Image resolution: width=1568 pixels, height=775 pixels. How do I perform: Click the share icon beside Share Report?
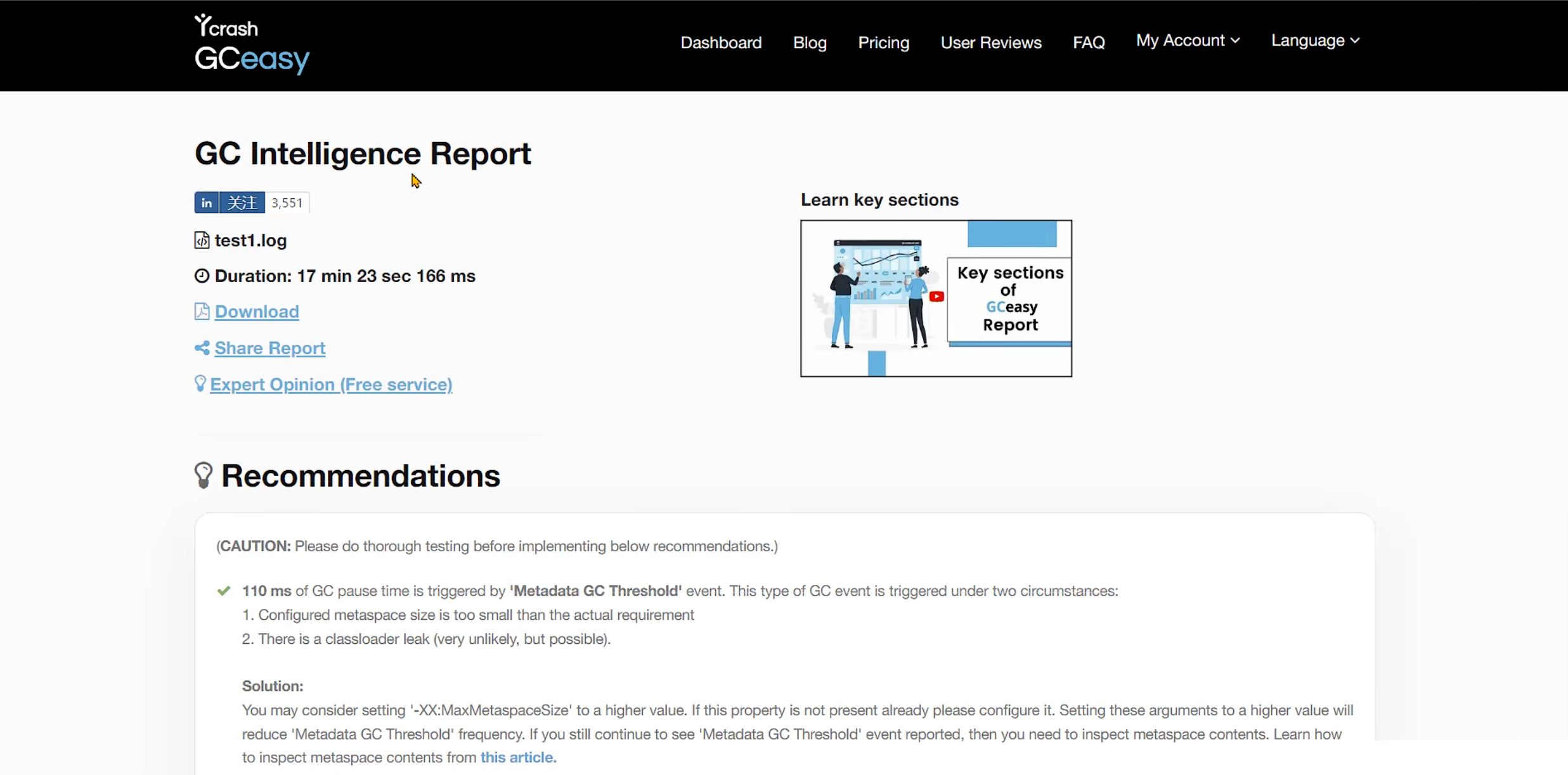[x=202, y=348]
